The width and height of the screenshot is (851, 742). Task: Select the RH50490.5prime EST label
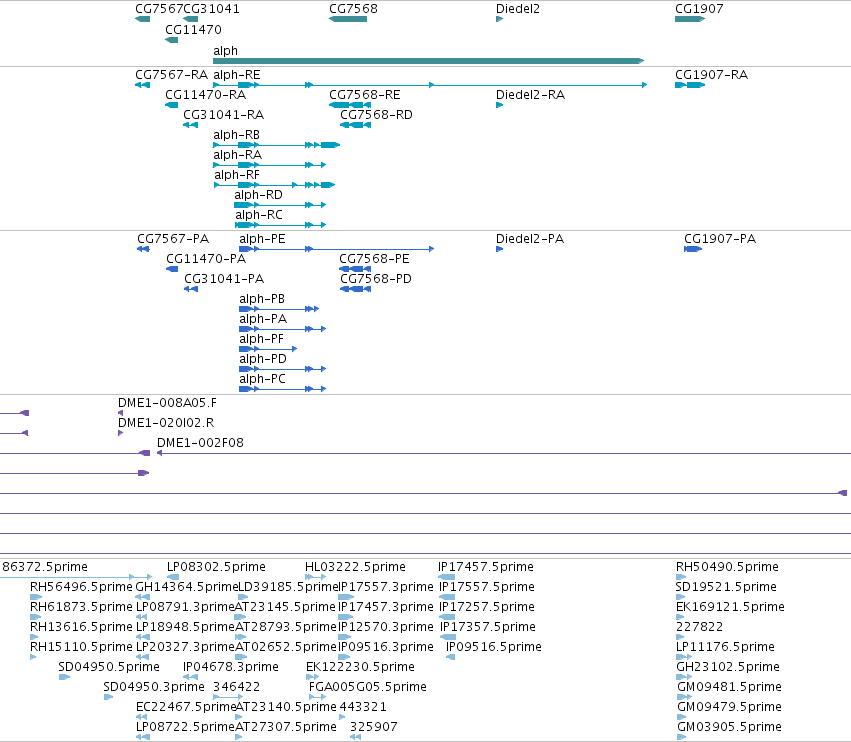[727, 567]
